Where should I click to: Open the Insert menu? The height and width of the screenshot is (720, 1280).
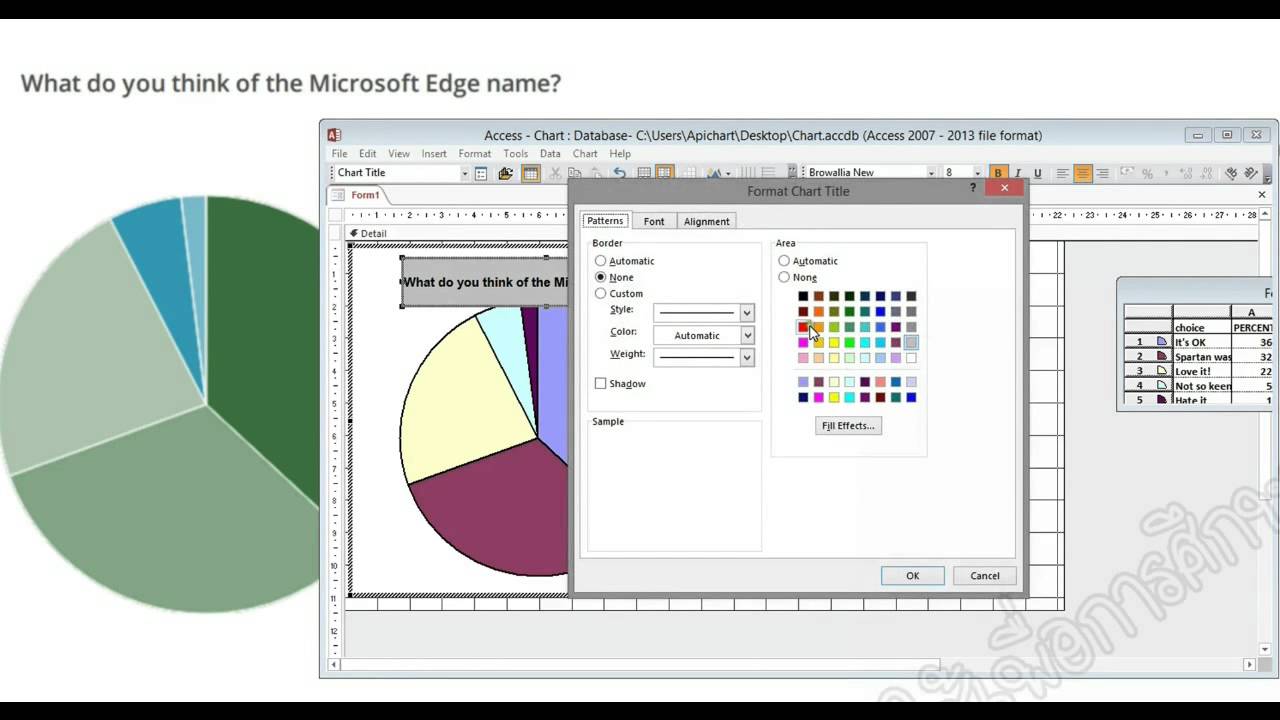(x=434, y=154)
